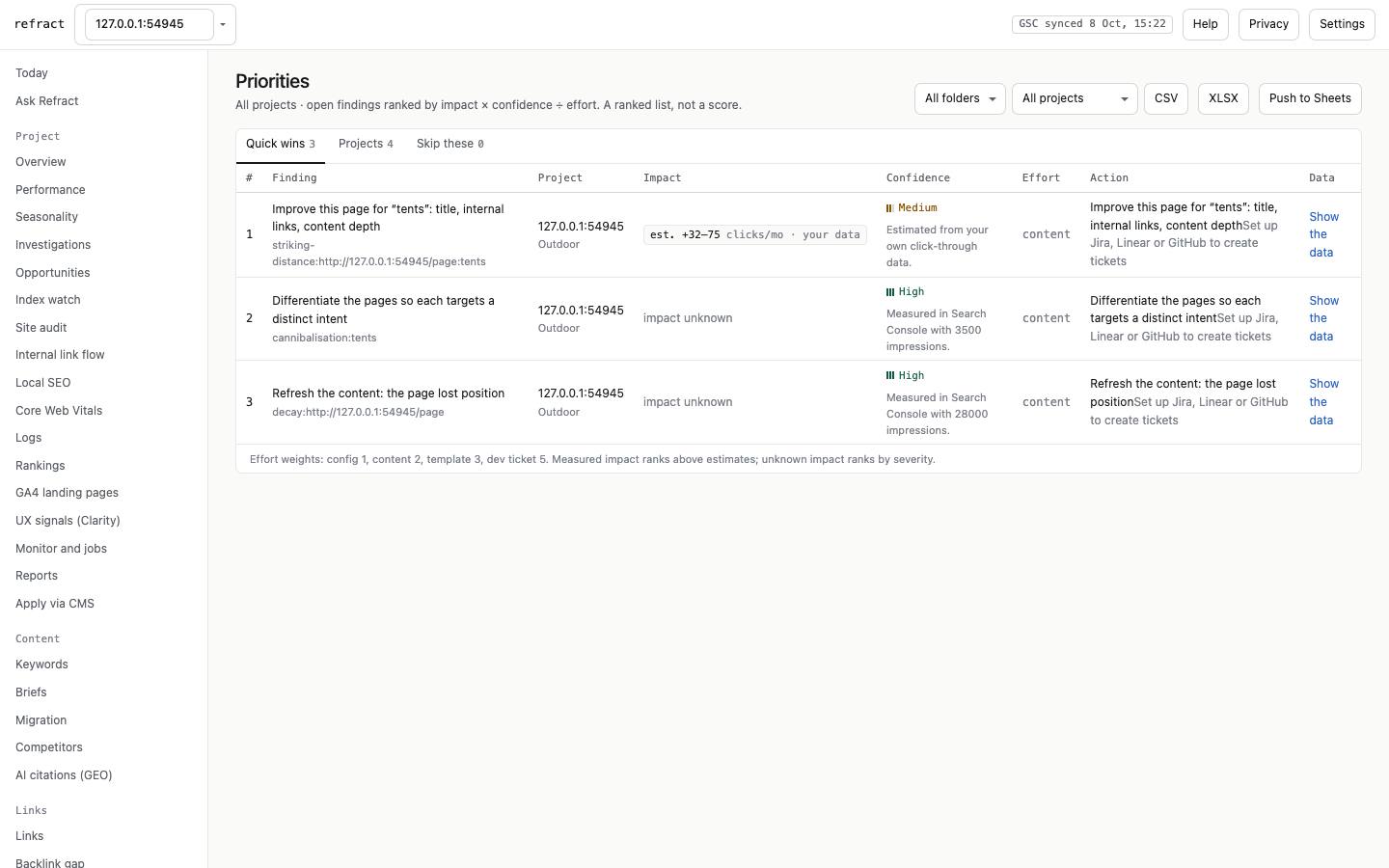Switch to the Skip these tab
The height and width of the screenshot is (868, 1389).
pos(449,145)
